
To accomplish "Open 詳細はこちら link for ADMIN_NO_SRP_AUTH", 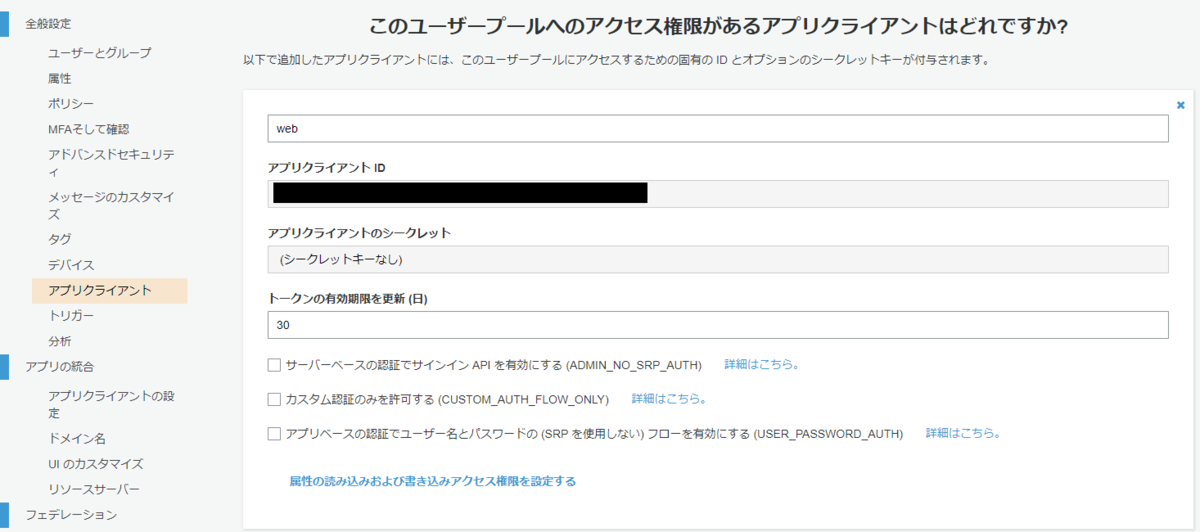I will point(762,364).
